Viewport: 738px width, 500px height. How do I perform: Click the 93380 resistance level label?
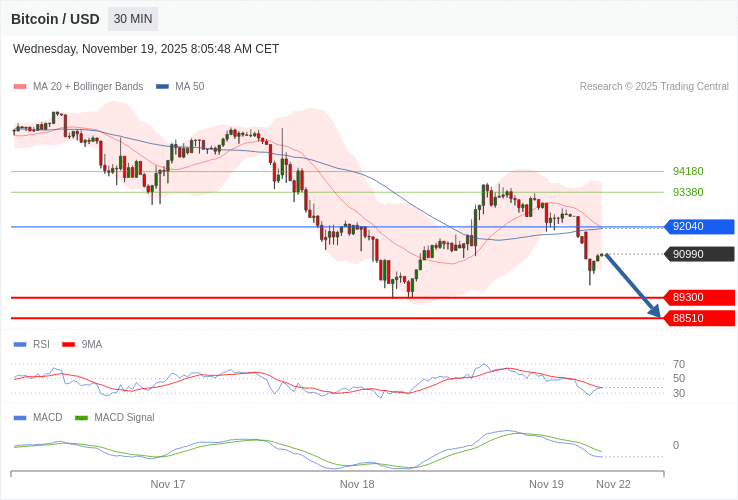[x=688, y=192]
